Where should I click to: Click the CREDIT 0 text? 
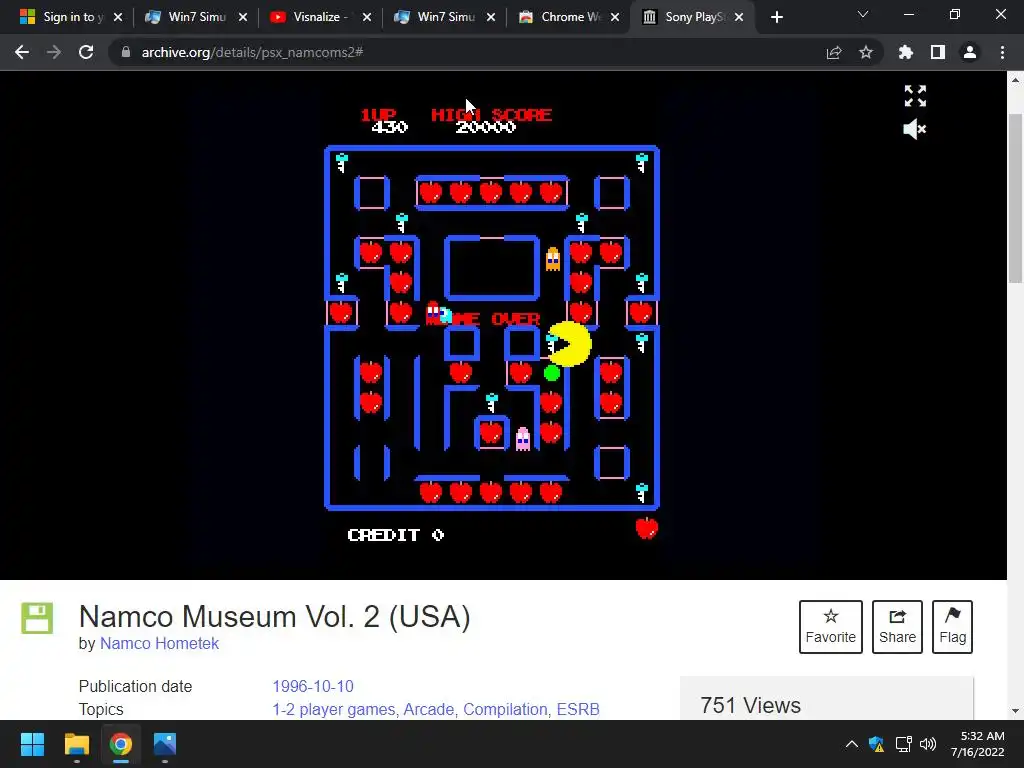coord(396,535)
